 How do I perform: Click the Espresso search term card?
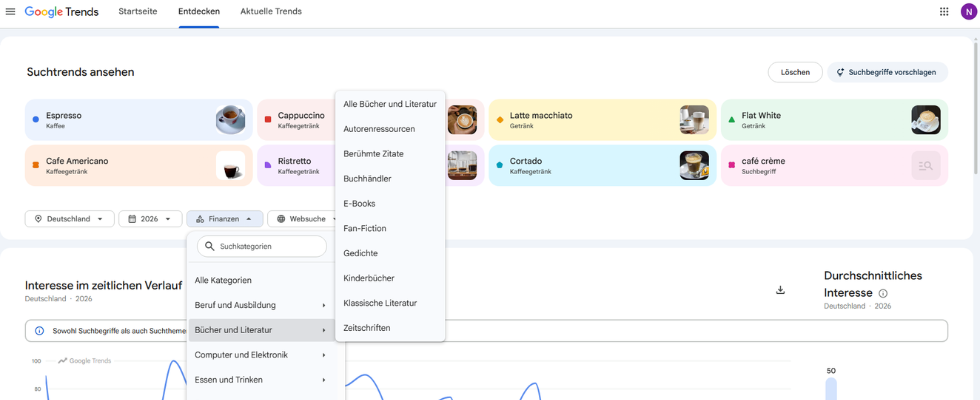139,119
